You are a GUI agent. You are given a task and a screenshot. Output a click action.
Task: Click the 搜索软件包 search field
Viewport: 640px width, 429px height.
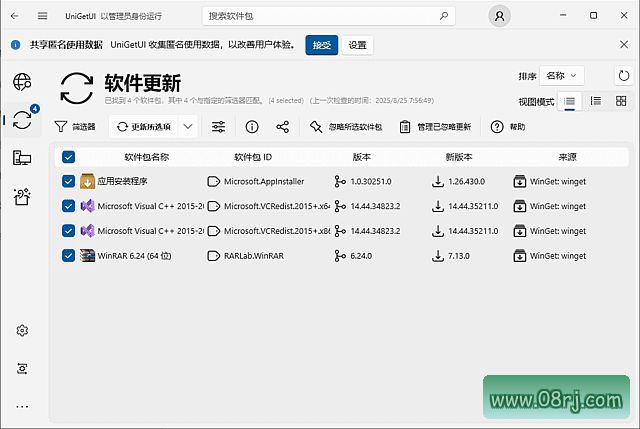pos(329,16)
